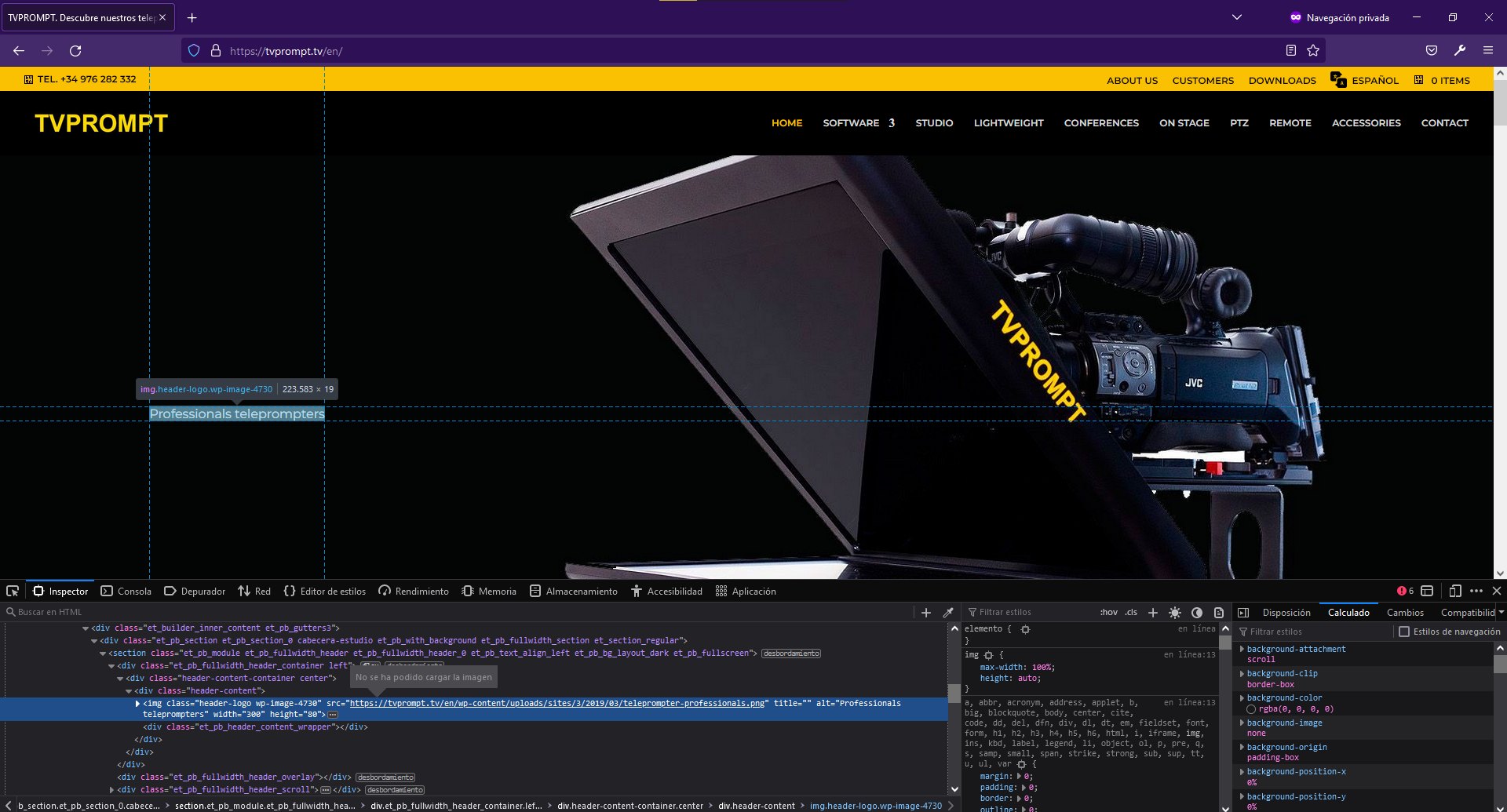Open SOFTWARE submenu in site navigation
The width and height of the screenshot is (1507, 812).
tap(859, 123)
